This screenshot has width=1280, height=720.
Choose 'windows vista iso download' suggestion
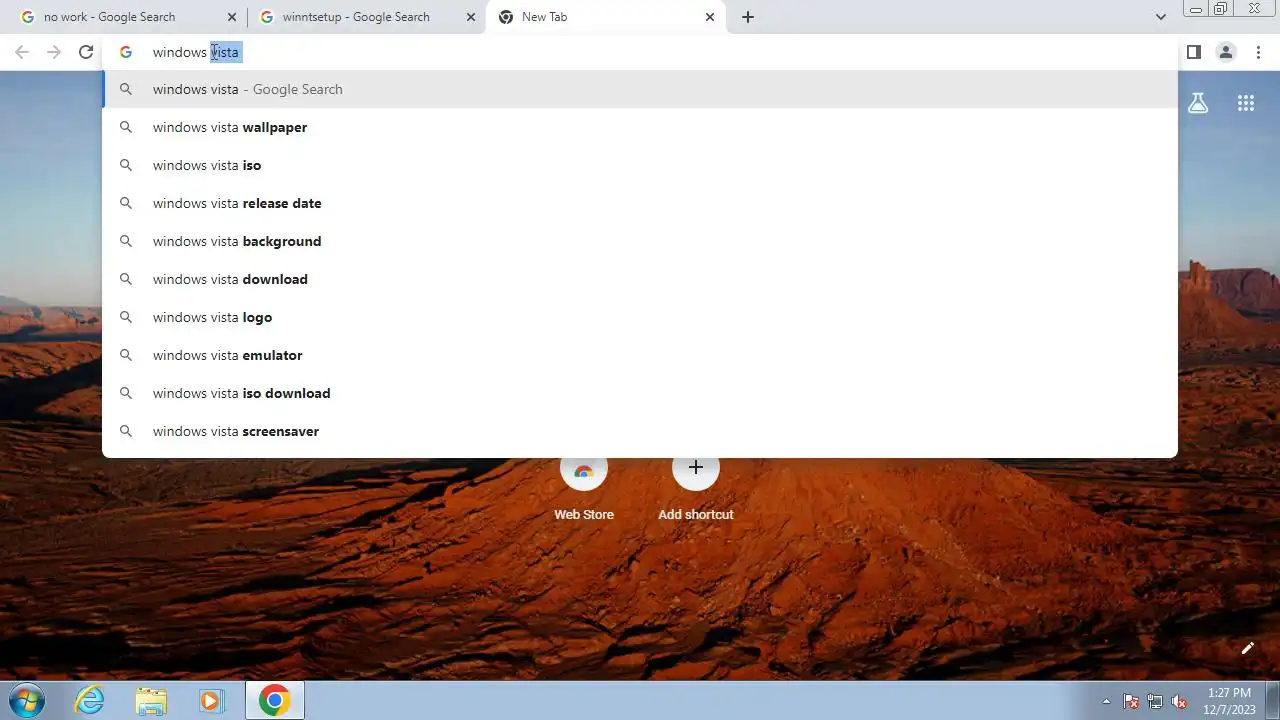click(x=640, y=393)
